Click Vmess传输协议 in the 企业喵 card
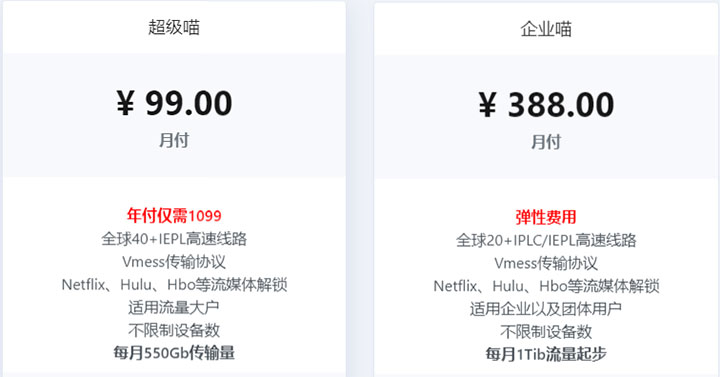 click(x=546, y=263)
